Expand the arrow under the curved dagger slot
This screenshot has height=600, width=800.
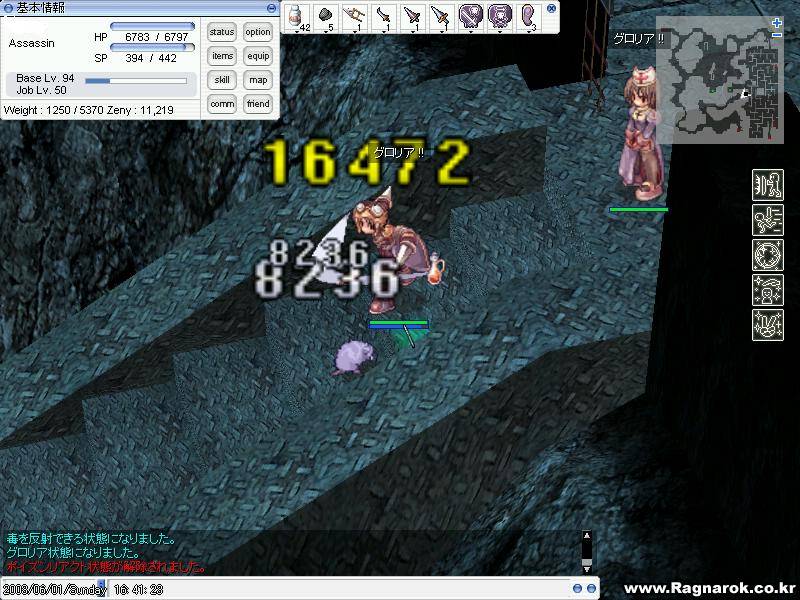pos(384,32)
